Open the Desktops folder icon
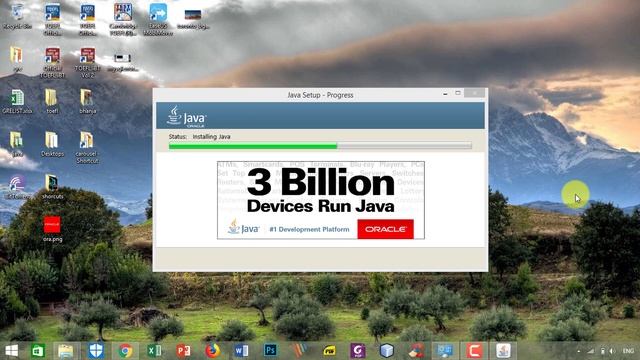Viewport: 640px width, 360px height. [x=52, y=144]
